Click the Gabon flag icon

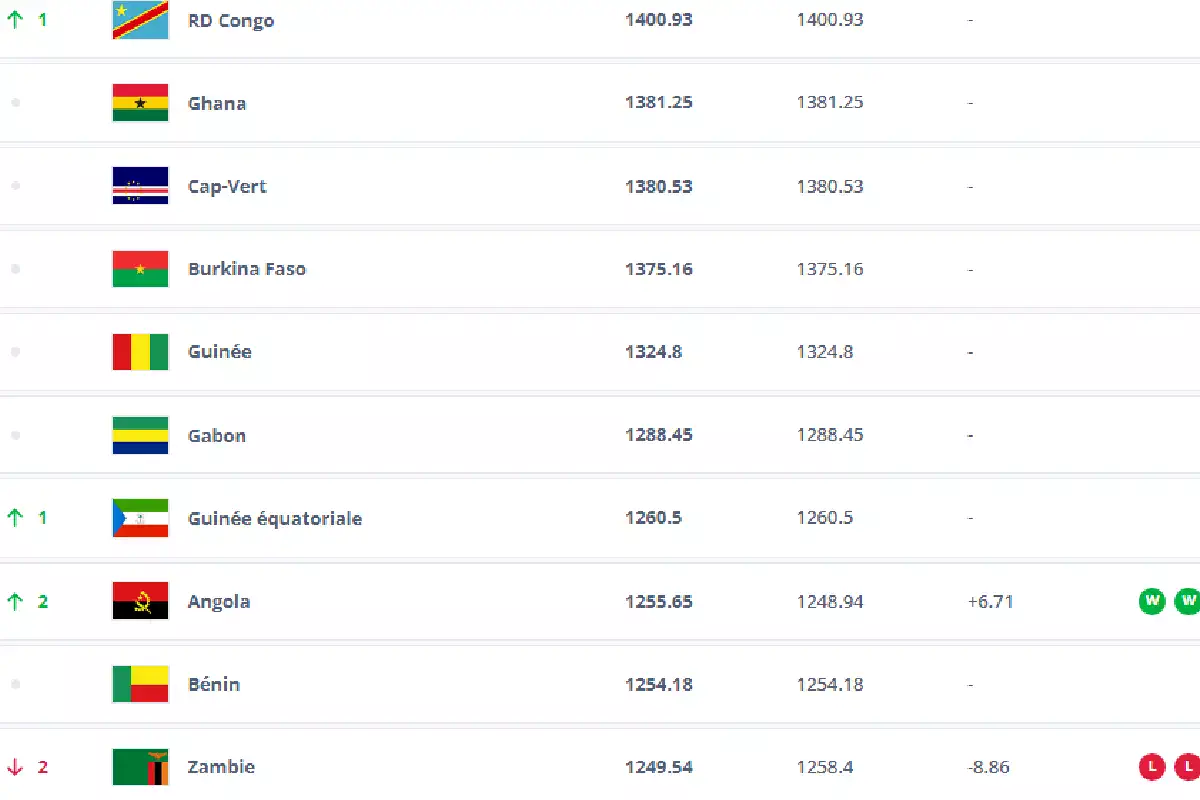point(140,435)
